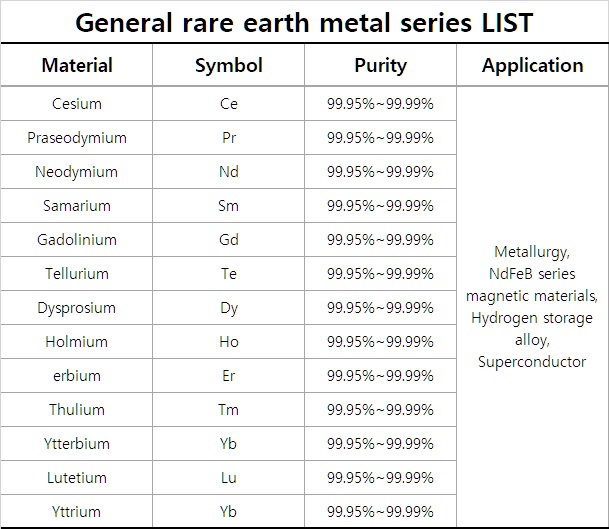Click the "Material" column header
Screen dimensions: 609x529
pos(77,66)
